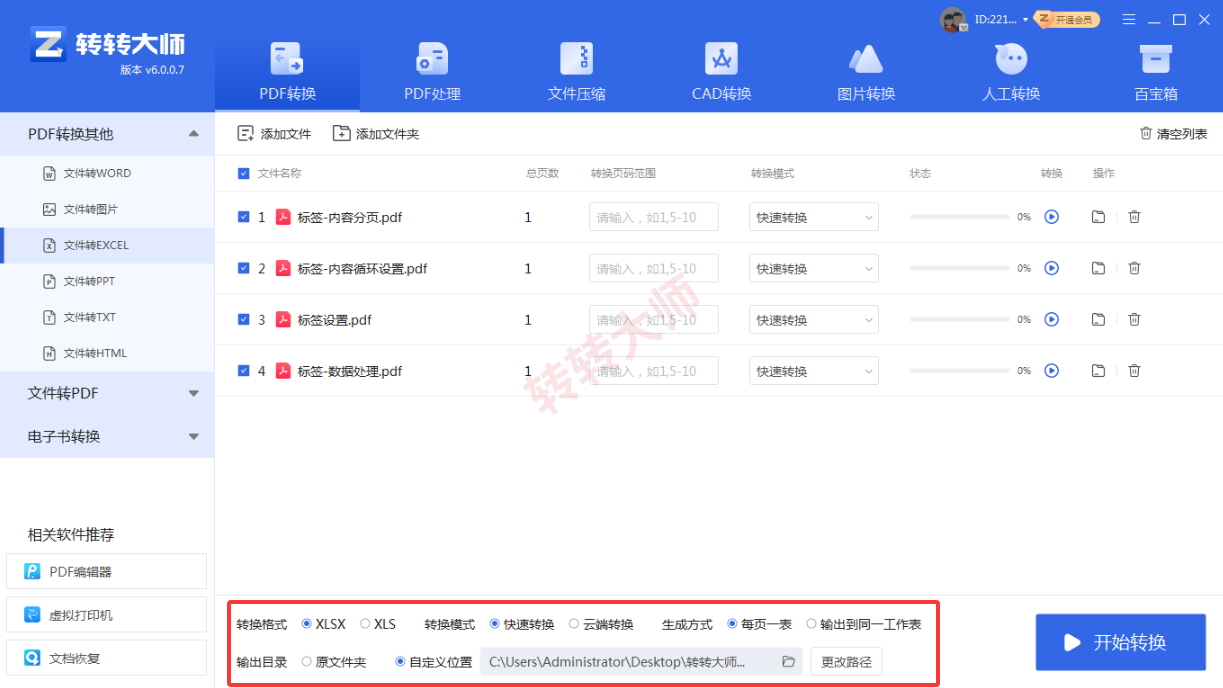Select 文件转TXT in sidebar
1223x688 pixels.
point(107,317)
